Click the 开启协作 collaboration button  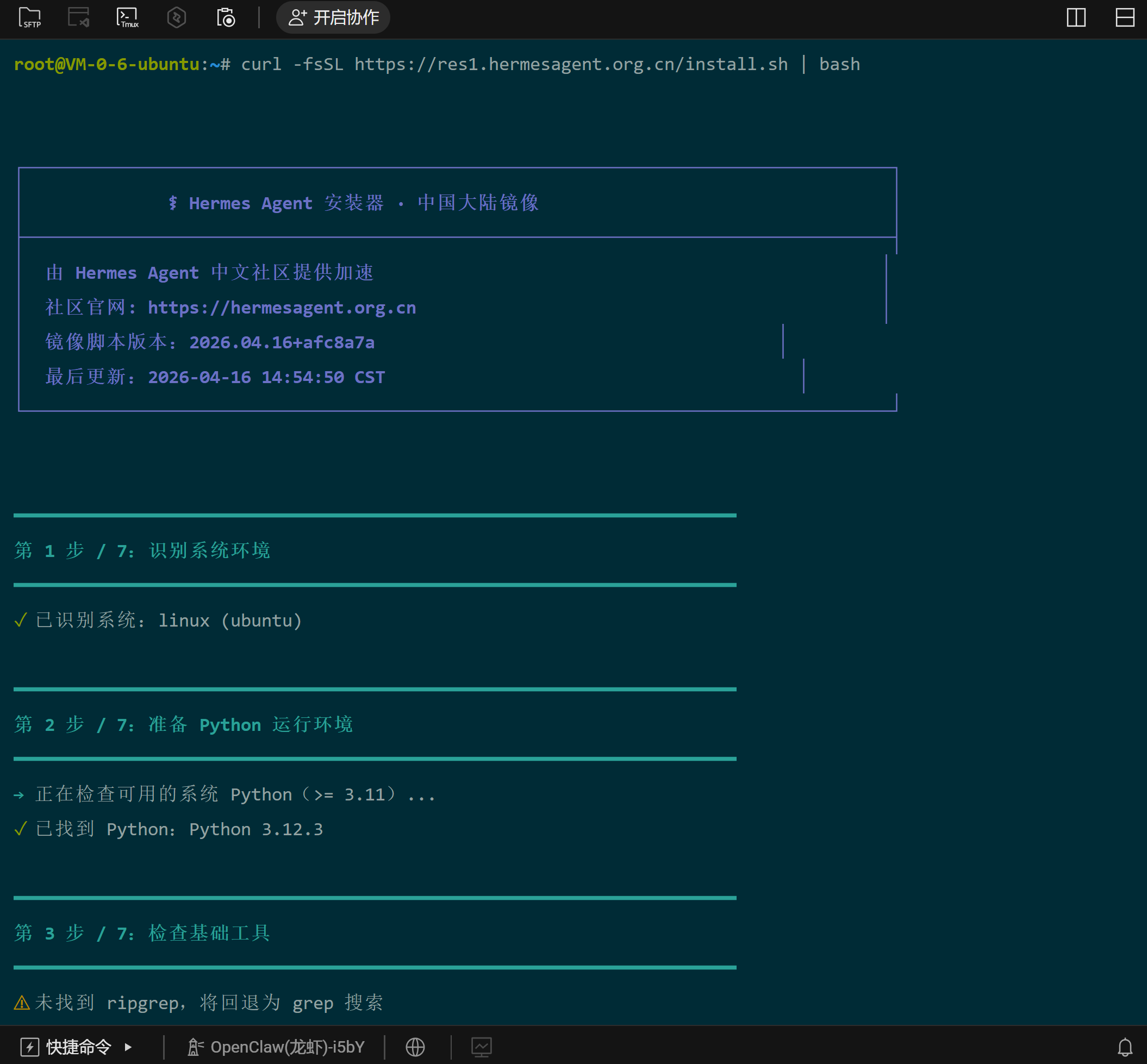(x=333, y=17)
